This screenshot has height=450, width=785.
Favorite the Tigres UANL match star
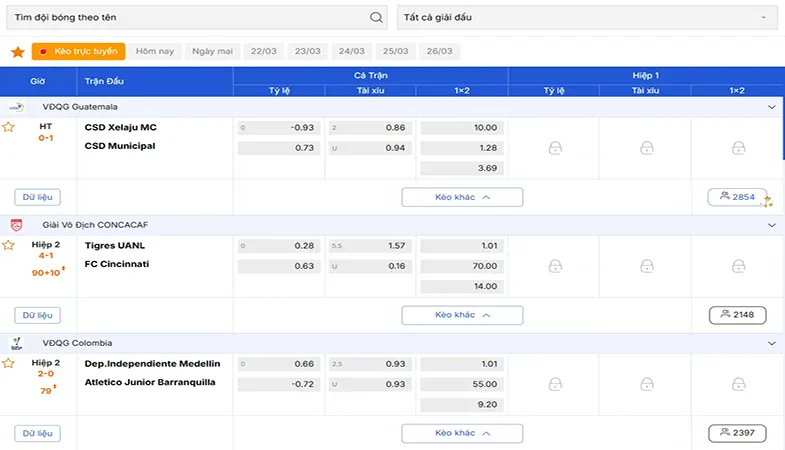tap(8, 245)
